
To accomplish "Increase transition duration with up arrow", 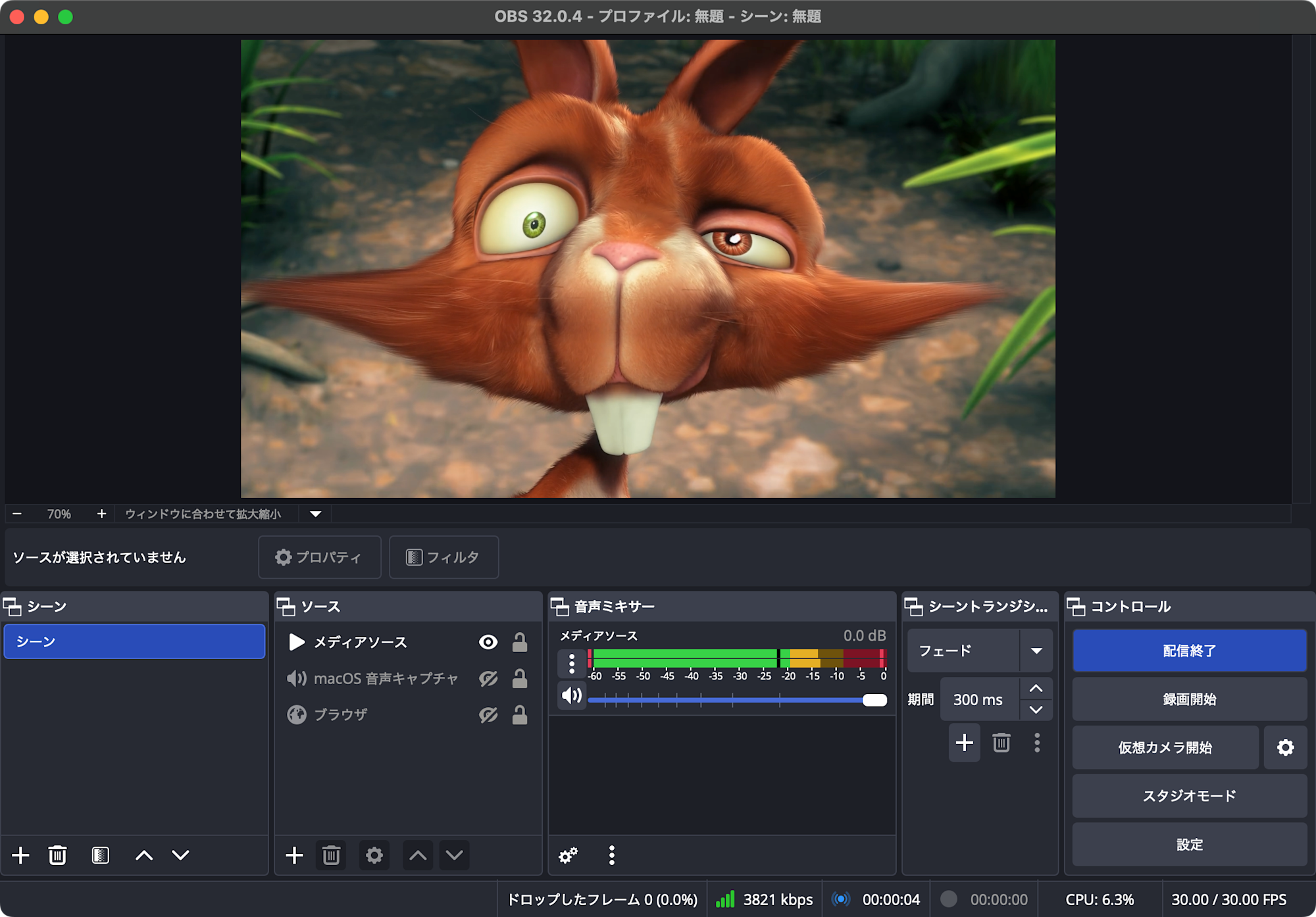I will click(x=1036, y=689).
